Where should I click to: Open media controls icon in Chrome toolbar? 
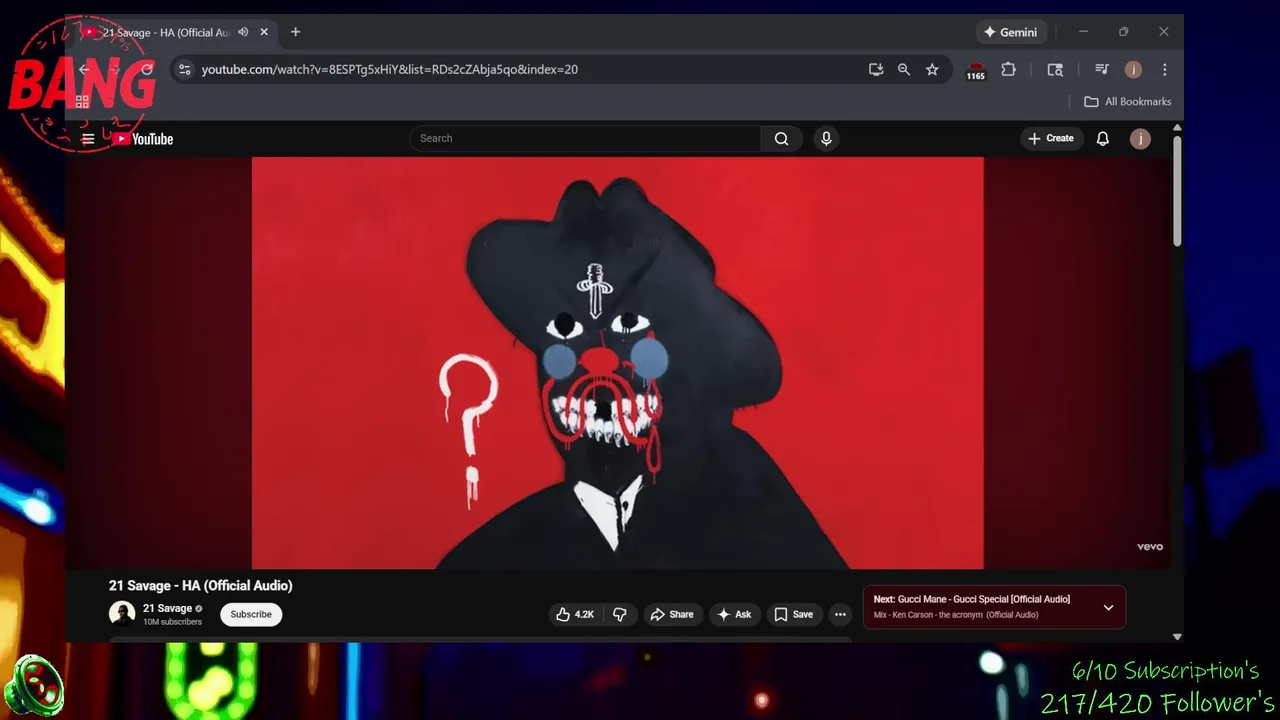pos(1101,69)
